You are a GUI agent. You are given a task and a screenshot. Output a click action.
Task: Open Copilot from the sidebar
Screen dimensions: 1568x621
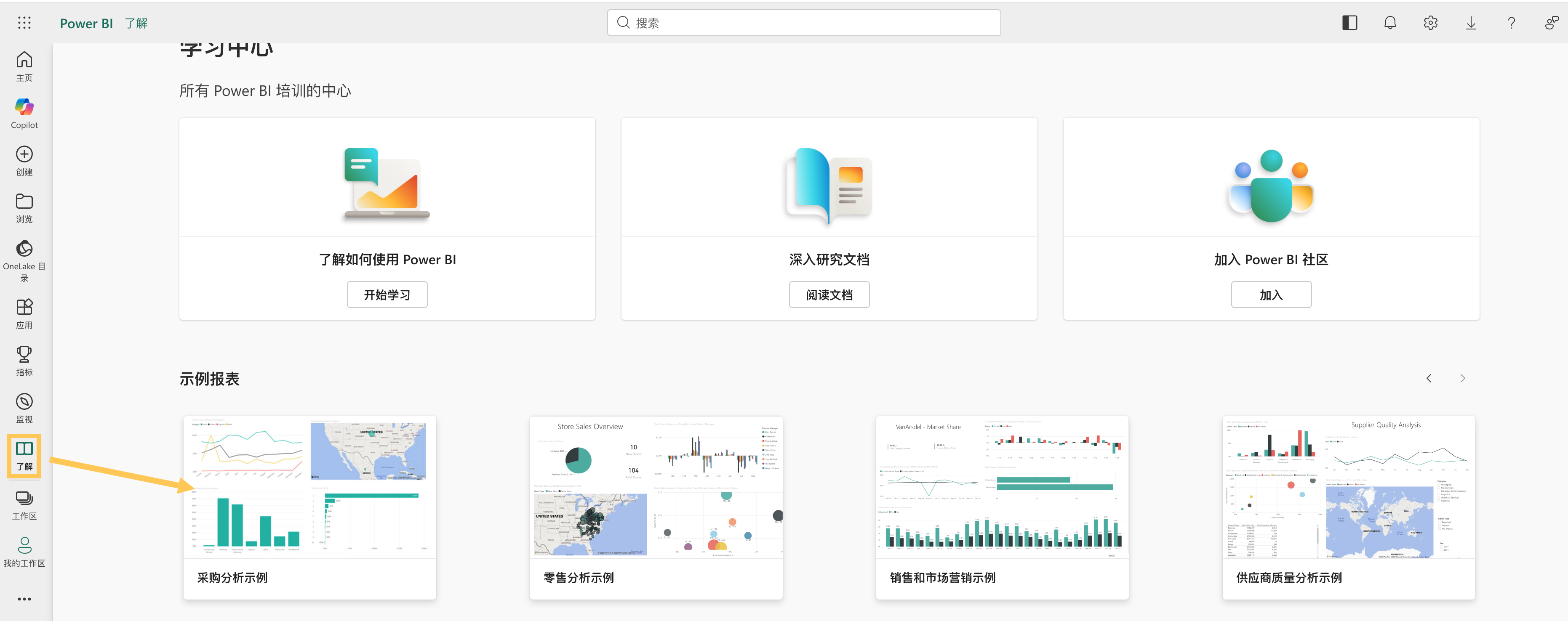tap(24, 113)
